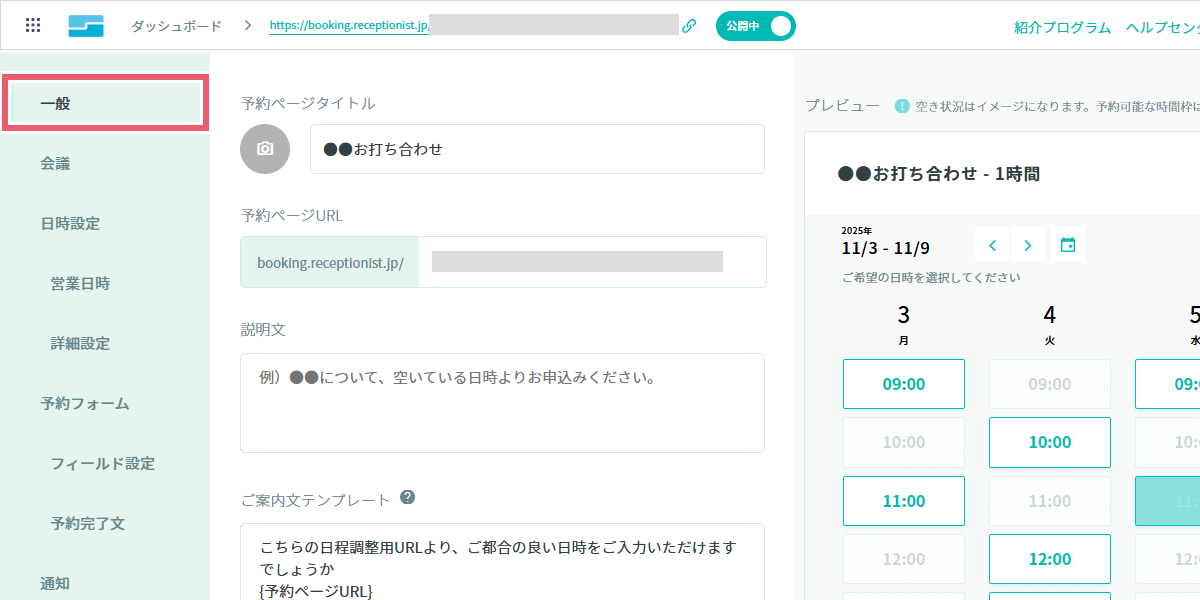1200x600 pixels.
Task: Click the previous week arrow in preview
Action: pyautogui.click(x=991, y=243)
